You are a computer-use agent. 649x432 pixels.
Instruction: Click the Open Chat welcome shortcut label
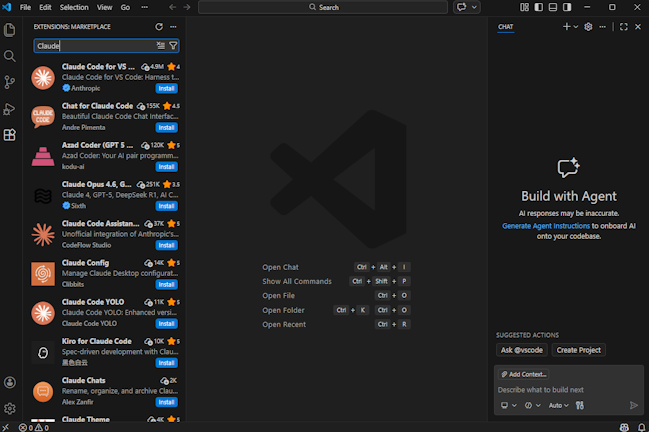[x=280, y=267]
